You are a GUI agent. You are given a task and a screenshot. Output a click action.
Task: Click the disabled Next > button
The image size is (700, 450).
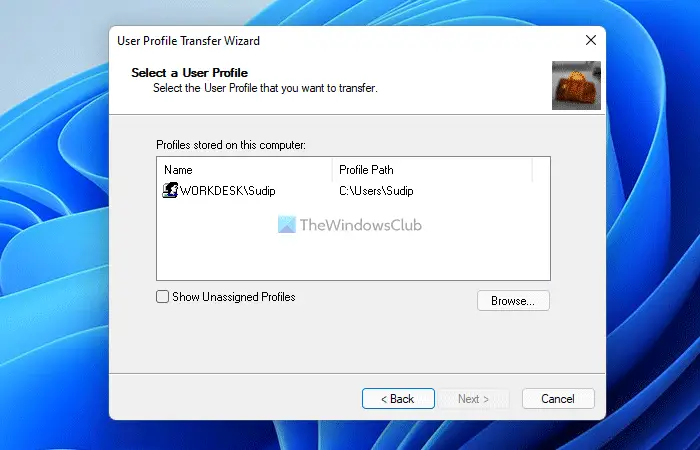(473, 398)
